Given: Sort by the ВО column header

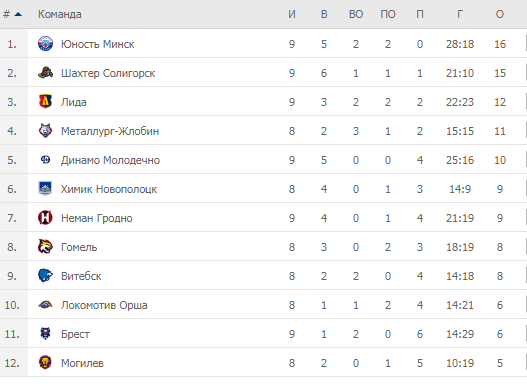Looking at the screenshot, I should [x=356, y=14].
